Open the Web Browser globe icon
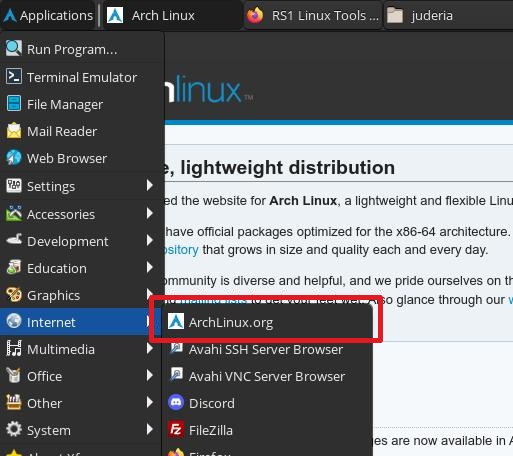Image resolution: width=513 pixels, height=456 pixels. click(x=14, y=158)
